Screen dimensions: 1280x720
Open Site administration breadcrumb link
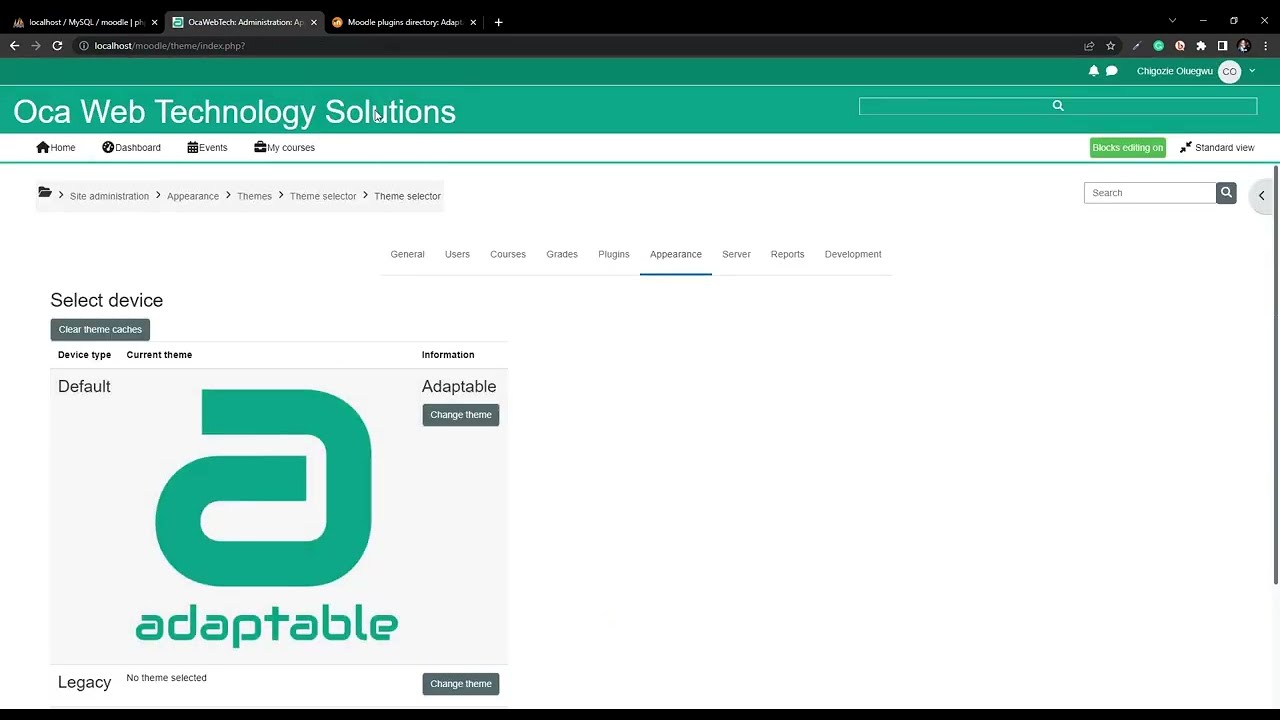tap(109, 196)
